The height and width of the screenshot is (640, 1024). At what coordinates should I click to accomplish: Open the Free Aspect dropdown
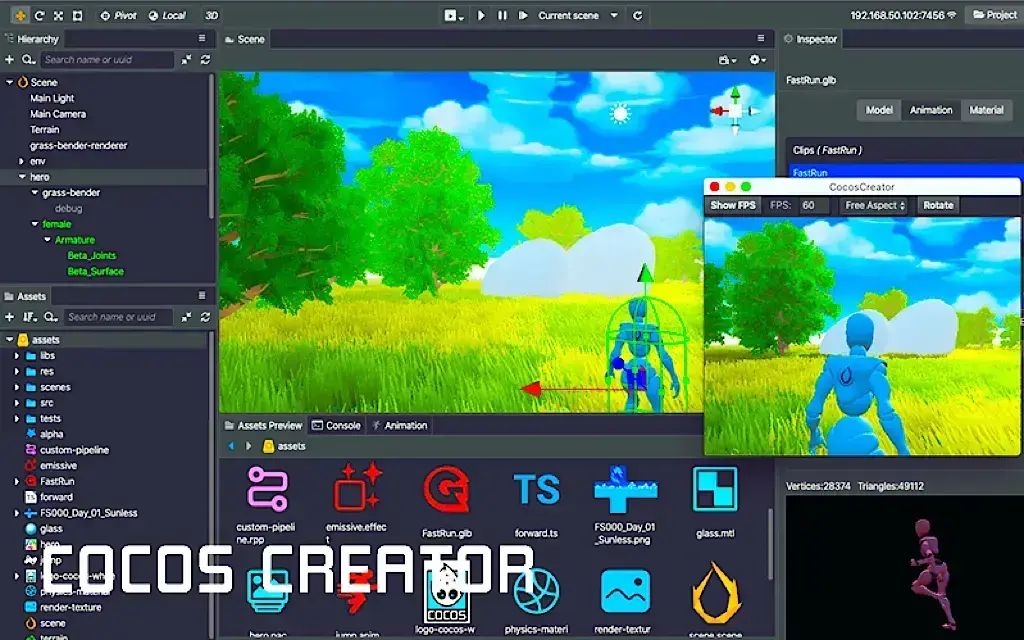coord(875,205)
